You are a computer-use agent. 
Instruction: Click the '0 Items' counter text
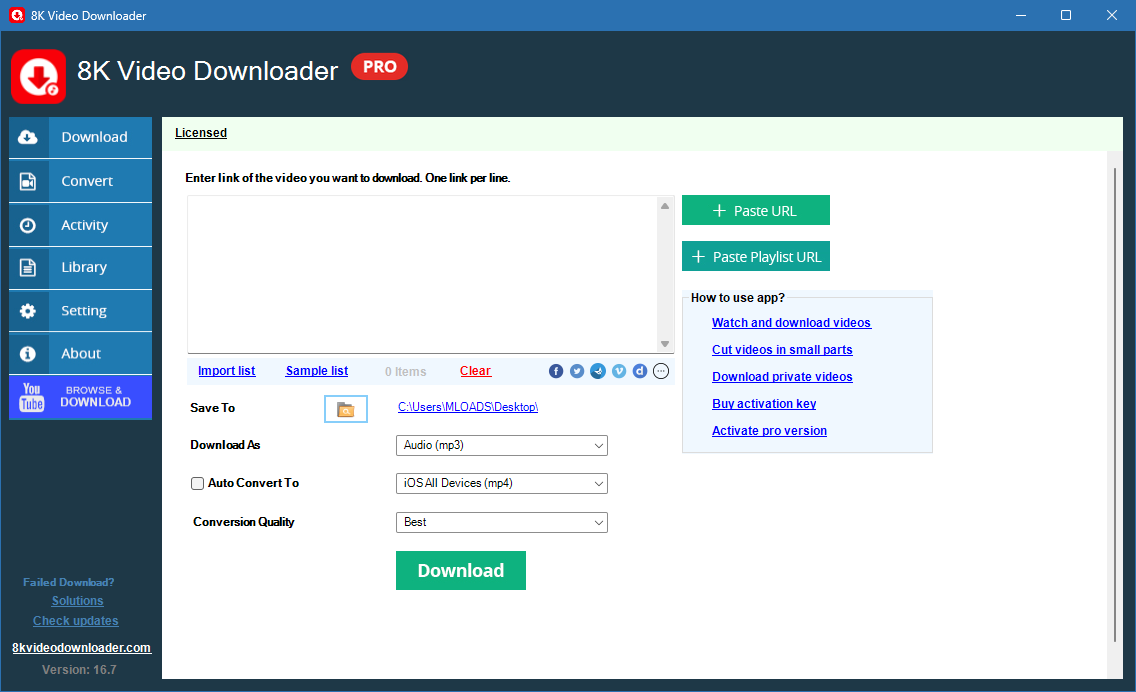tap(406, 372)
